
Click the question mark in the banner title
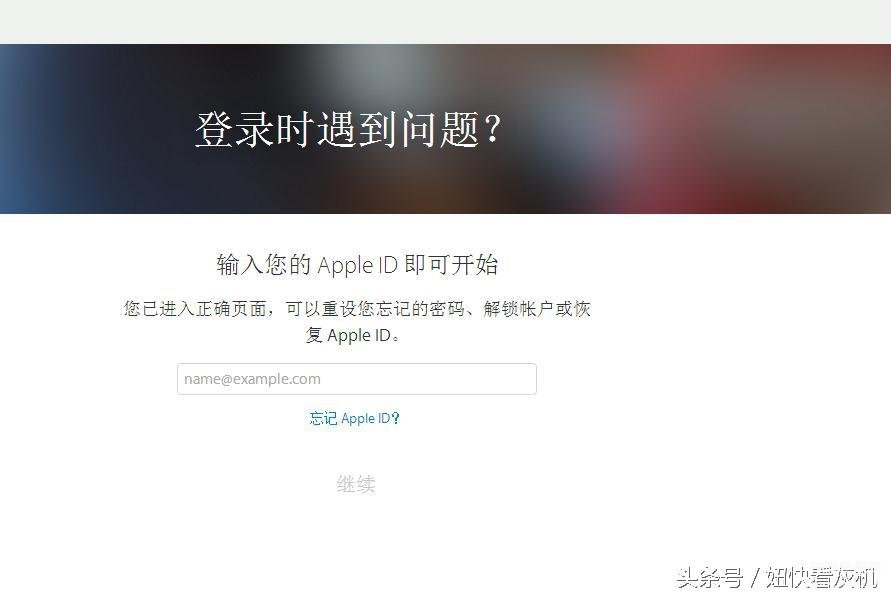[493, 128]
